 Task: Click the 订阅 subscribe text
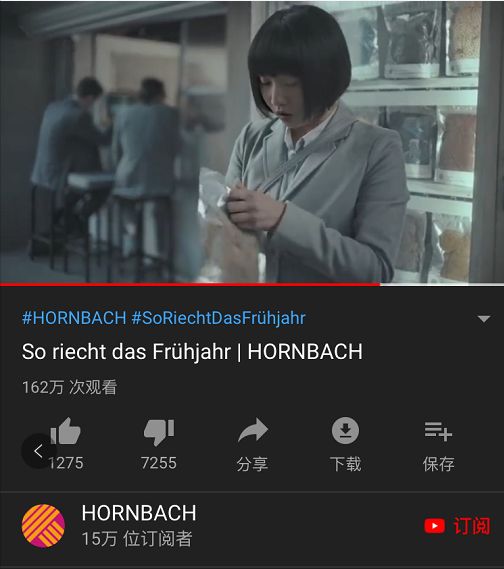point(472,526)
